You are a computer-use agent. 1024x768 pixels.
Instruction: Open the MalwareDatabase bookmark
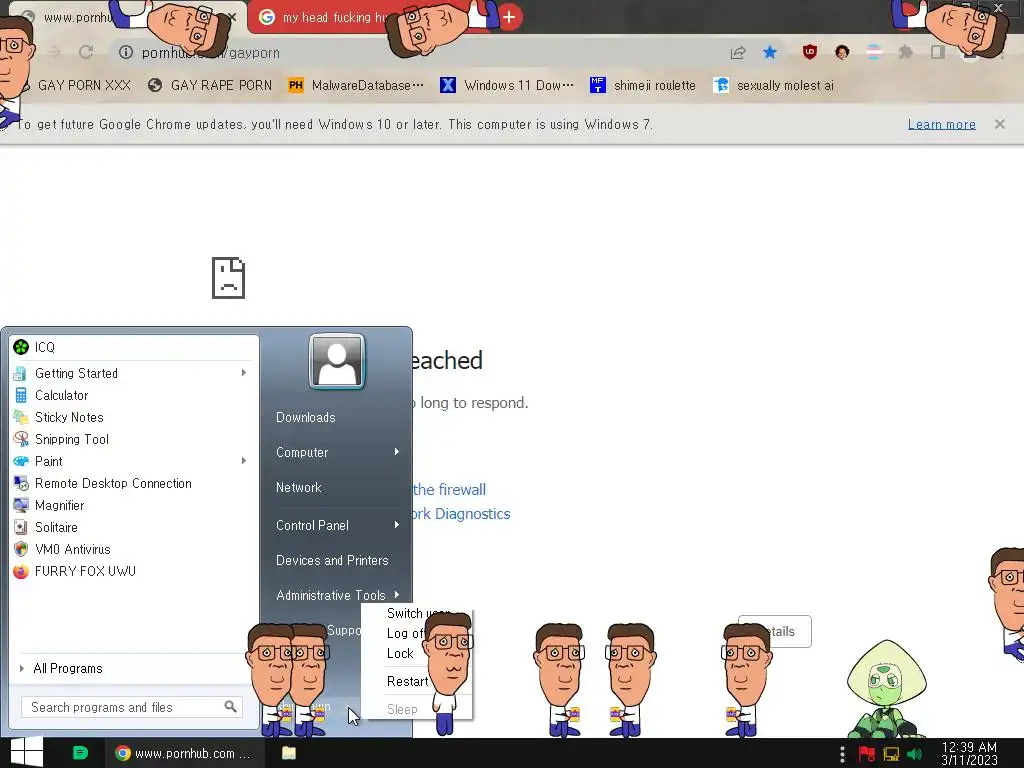click(356, 85)
